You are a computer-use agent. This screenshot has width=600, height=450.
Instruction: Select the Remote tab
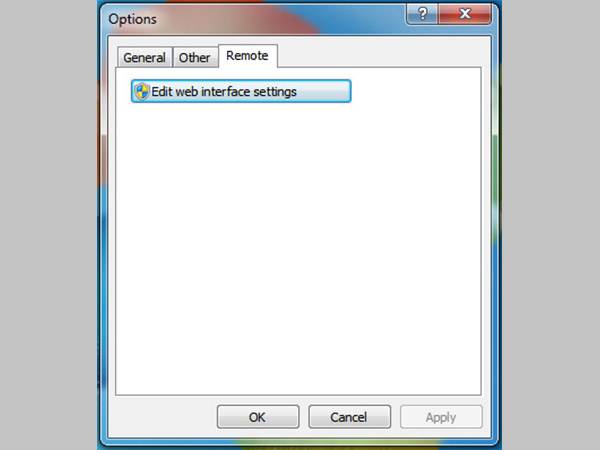click(248, 56)
